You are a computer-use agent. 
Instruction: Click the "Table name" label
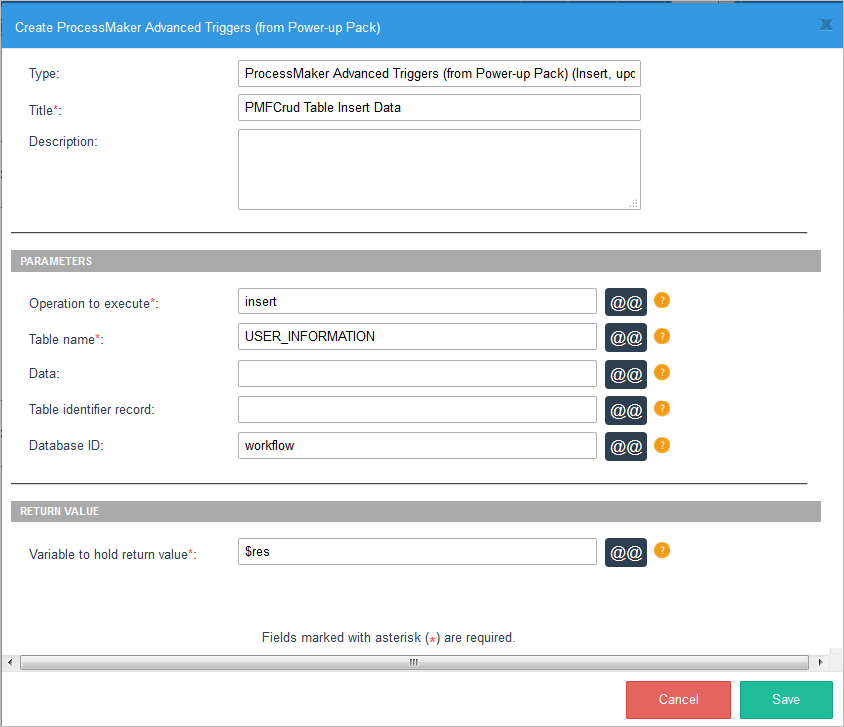tap(66, 340)
